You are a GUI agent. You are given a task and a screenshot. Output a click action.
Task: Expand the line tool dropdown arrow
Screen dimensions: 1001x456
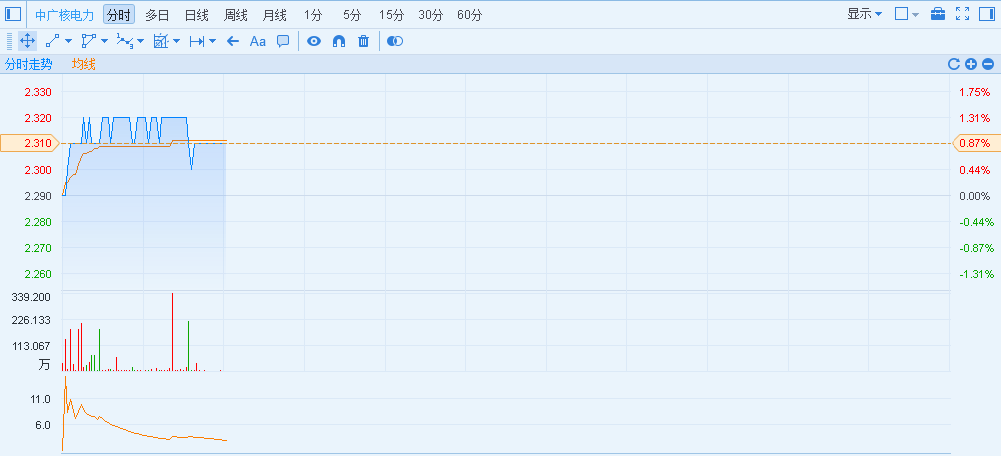[x=68, y=42]
